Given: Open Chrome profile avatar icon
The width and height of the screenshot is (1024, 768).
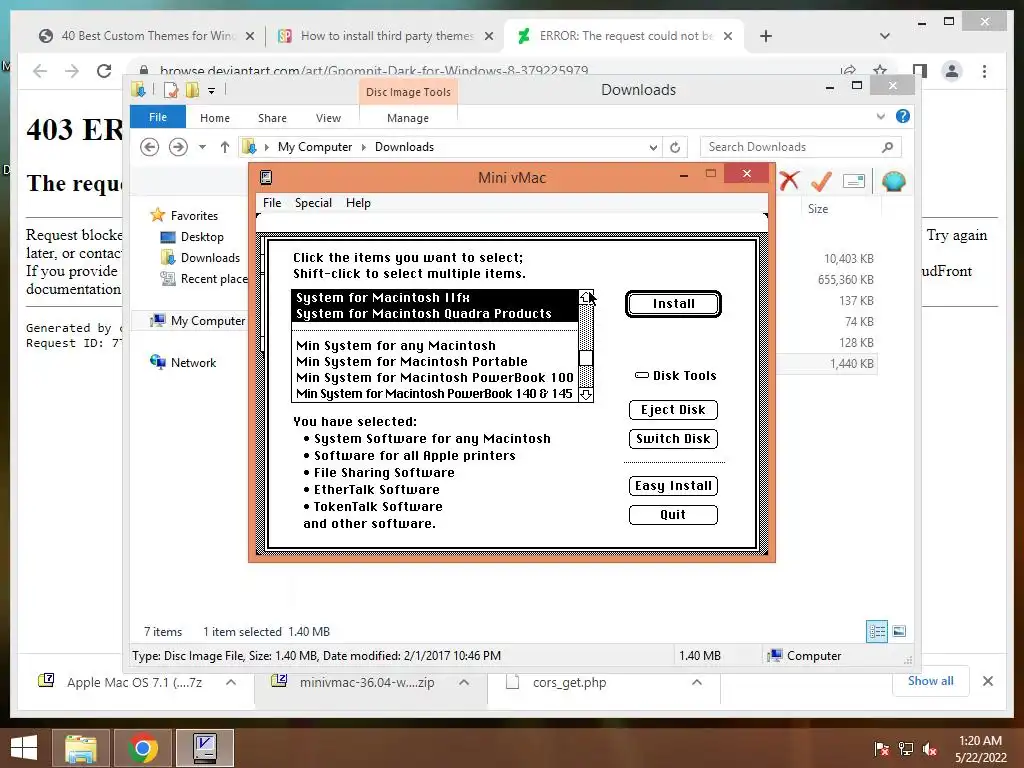Looking at the screenshot, I should coord(952,71).
